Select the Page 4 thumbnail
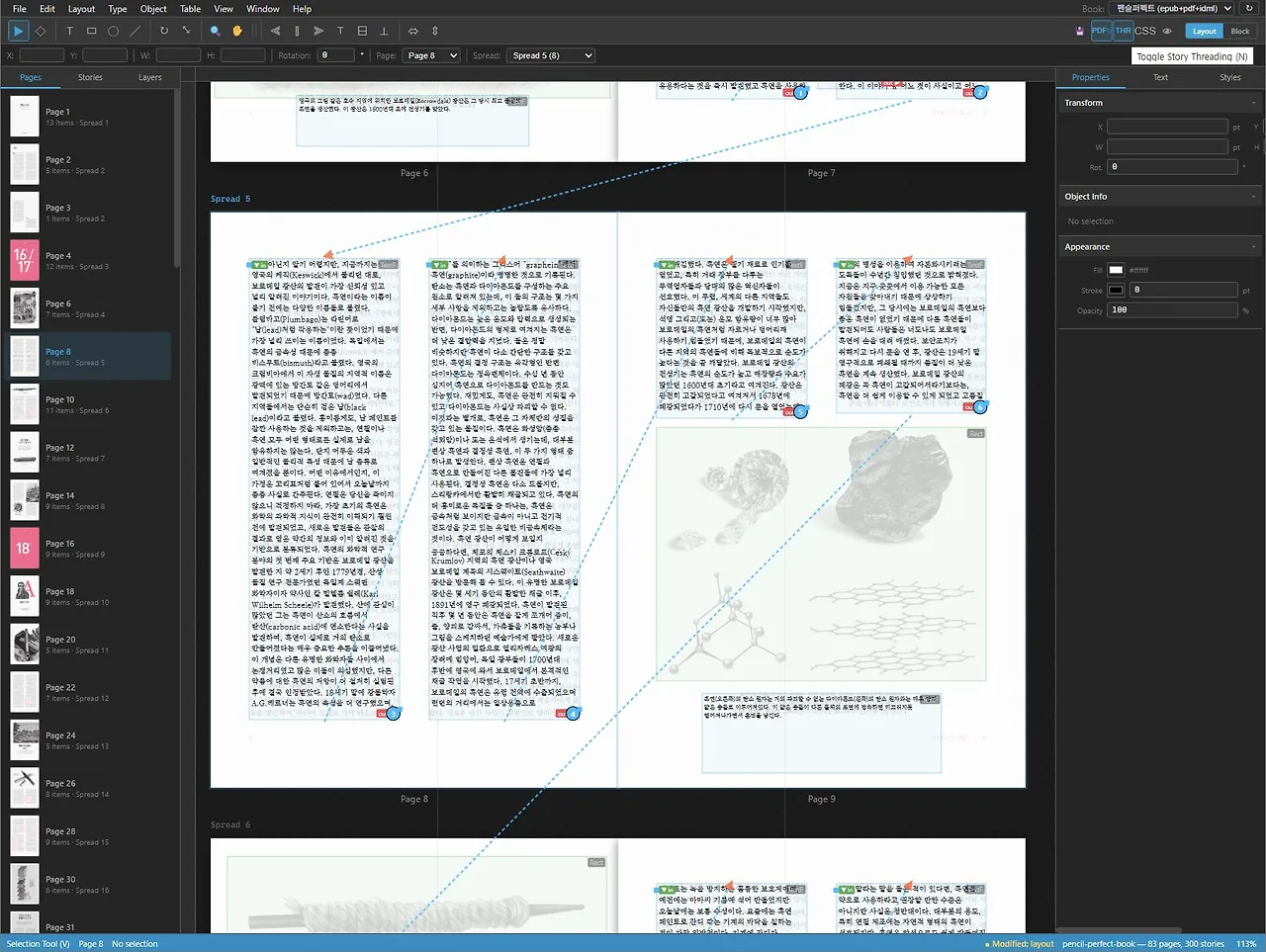1266x952 pixels. 25,260
